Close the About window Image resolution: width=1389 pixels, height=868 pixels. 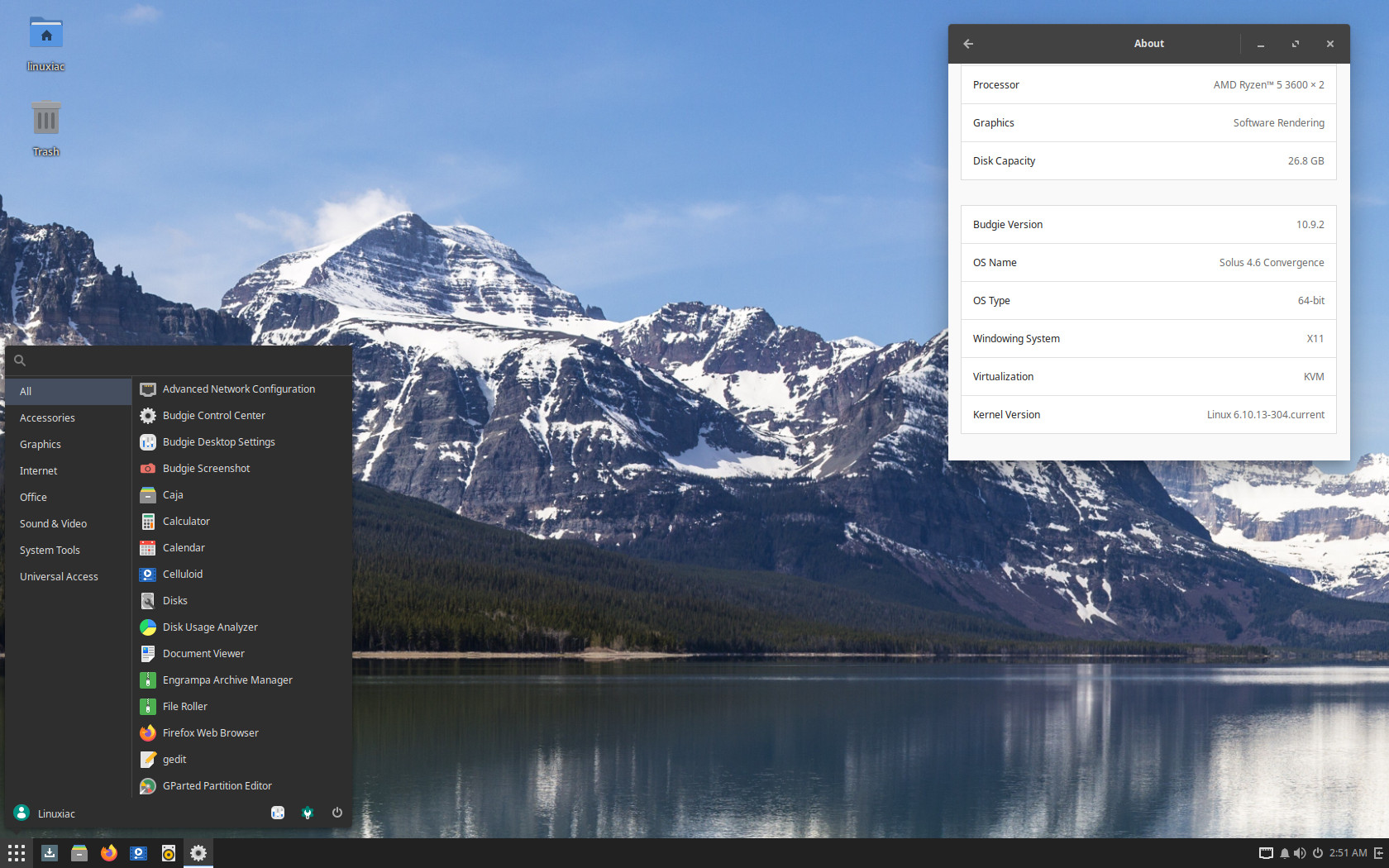point(1330,44)
